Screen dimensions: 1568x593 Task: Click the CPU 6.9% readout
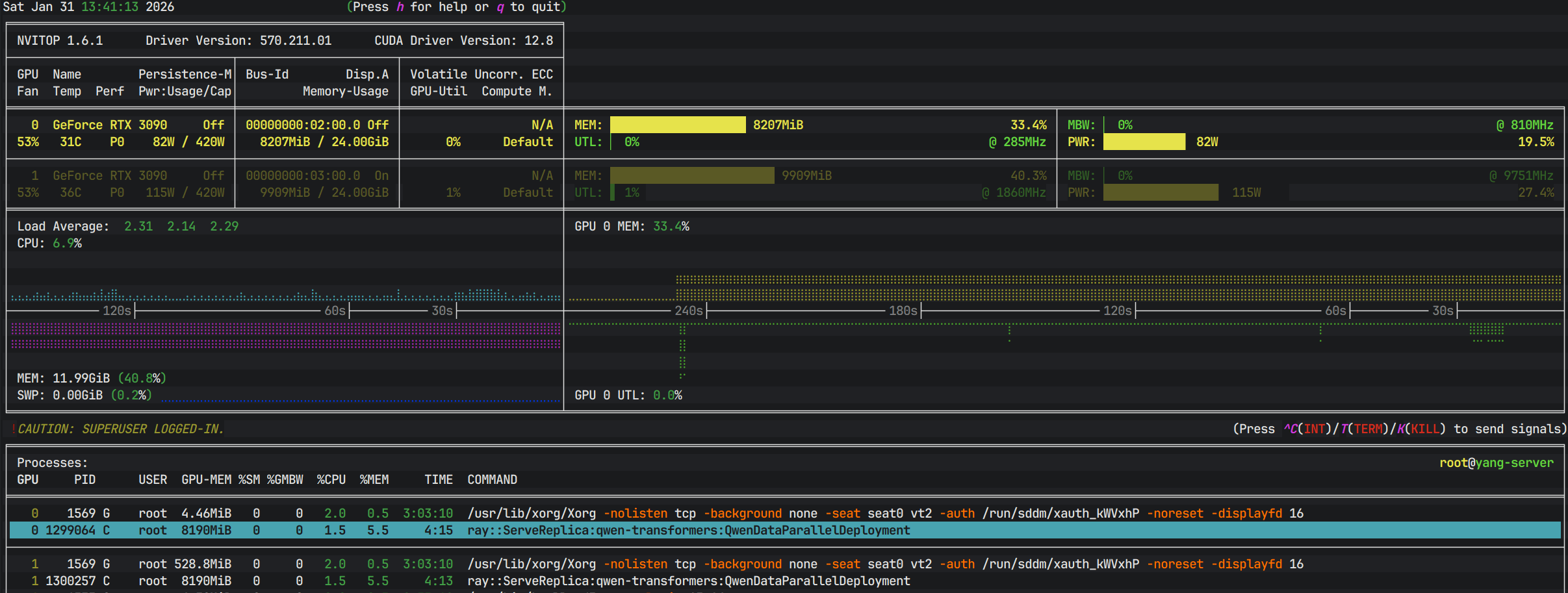[x=49, y=243]
